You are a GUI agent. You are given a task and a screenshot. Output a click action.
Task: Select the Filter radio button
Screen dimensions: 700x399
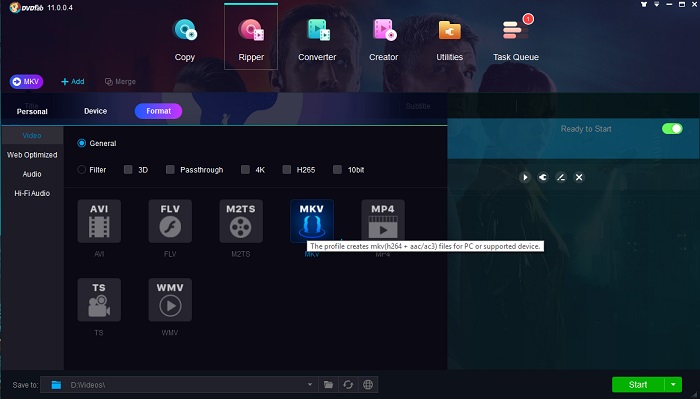click(x=82, y=170)
